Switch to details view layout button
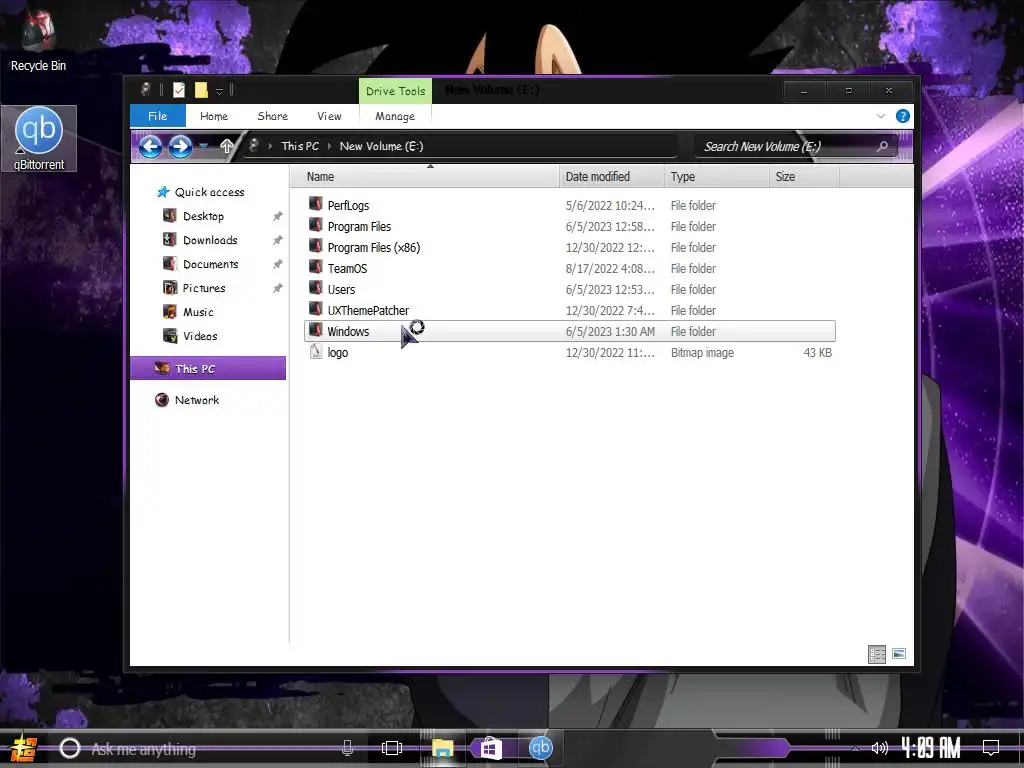This screenshot has width=1024, height=768. (877, 654)
